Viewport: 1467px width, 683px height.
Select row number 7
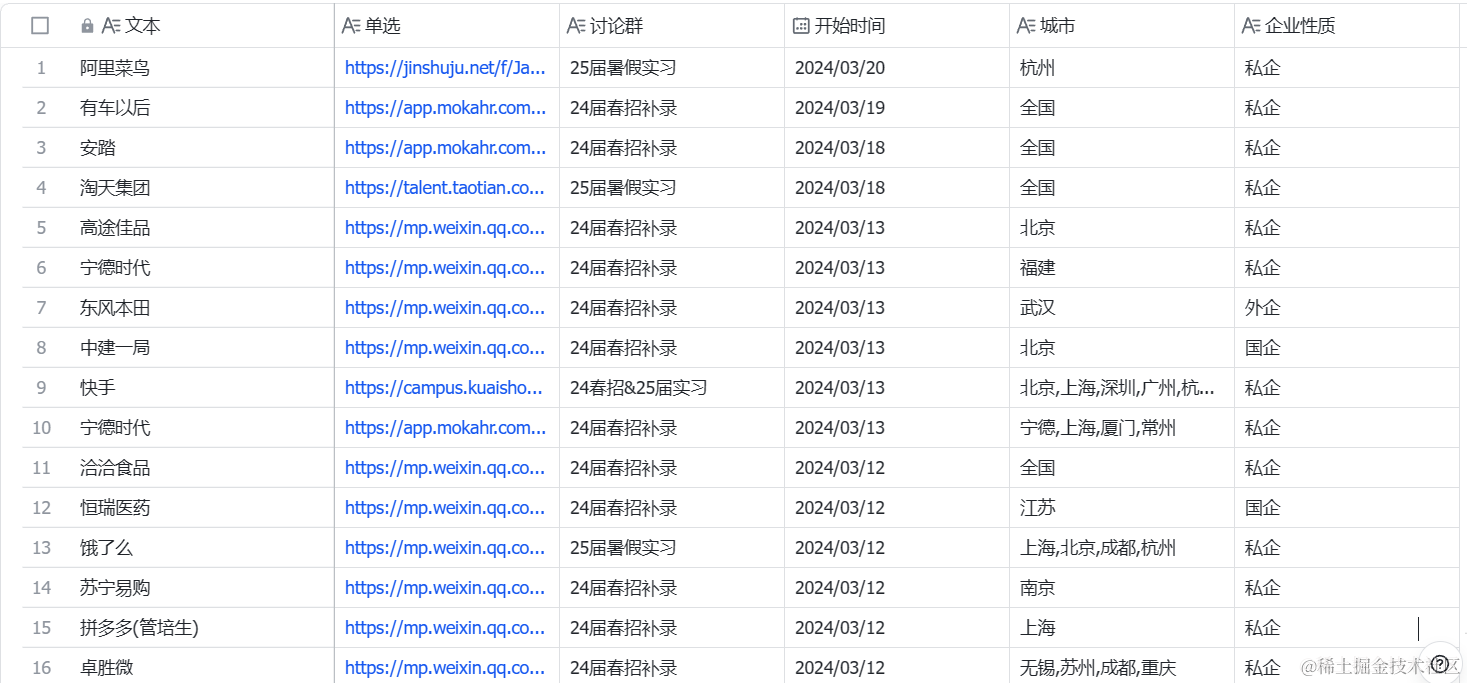(41, 308)
